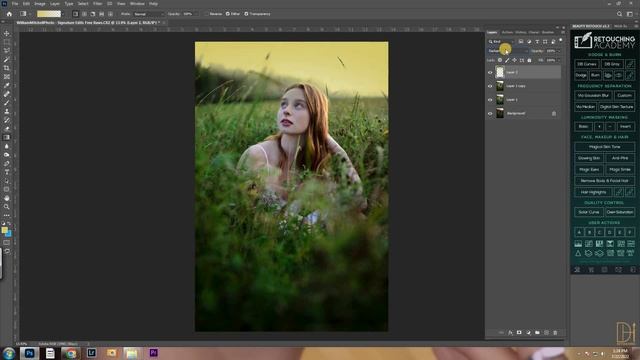Toggle layer filtering switch on or off
Screen dimensions: 640x360
[561, 41]
